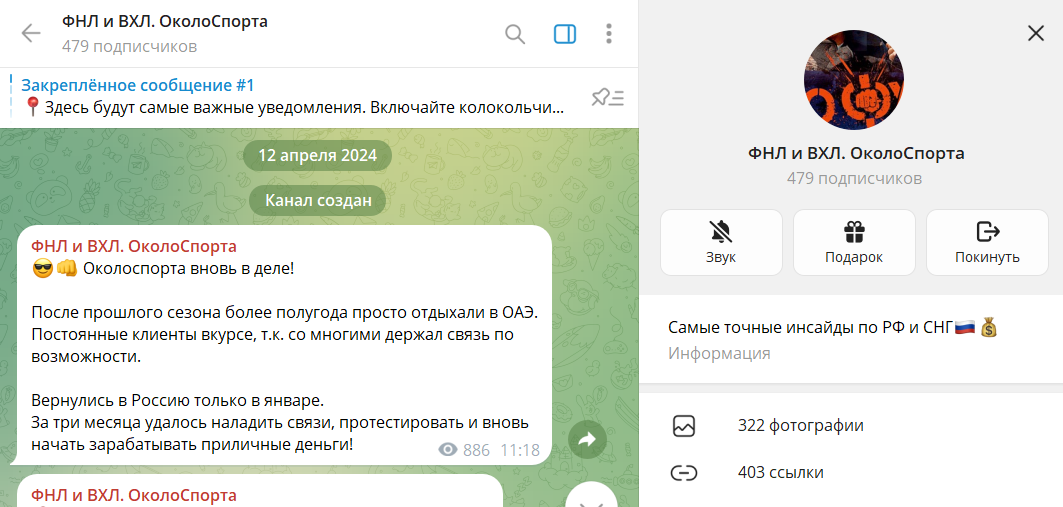Click the Канал создан service message
The width and height of the screenshot is (1063, 507).
point(318,201)
